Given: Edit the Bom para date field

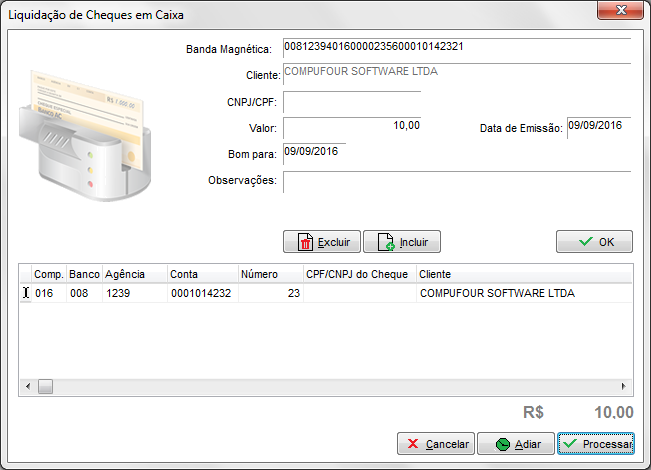Looking at the screenshot, I should pos(314,153).
